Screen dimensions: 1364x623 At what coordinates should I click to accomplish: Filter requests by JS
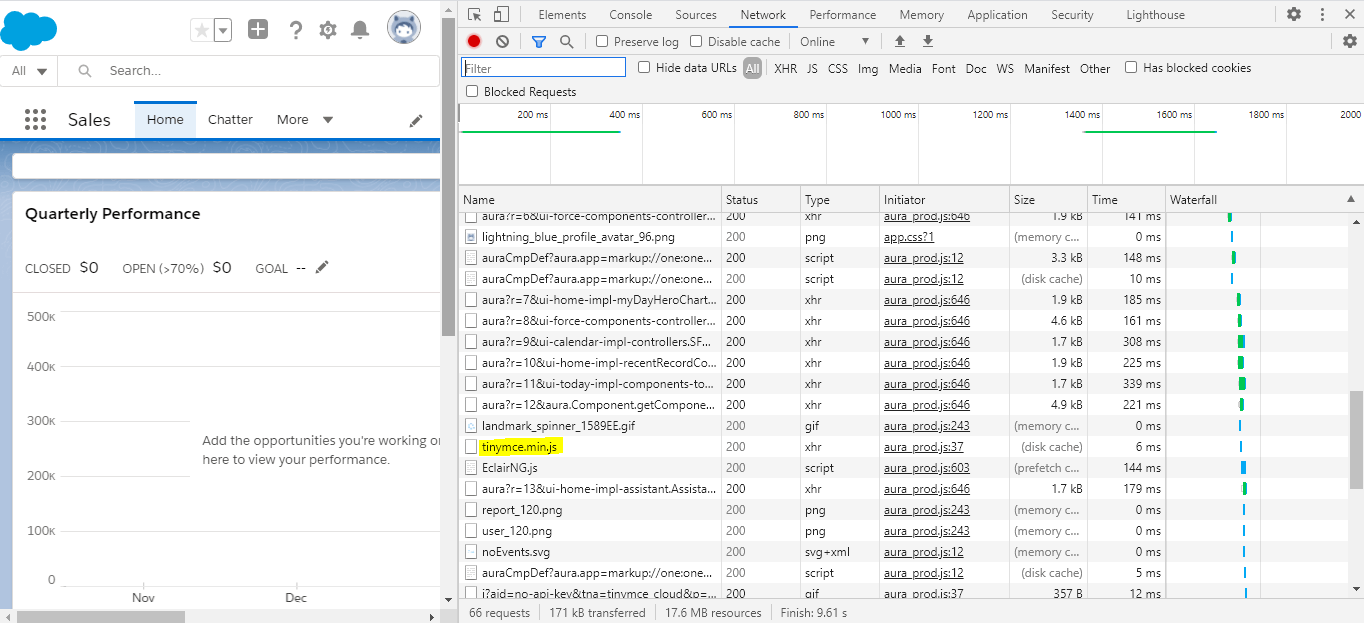tap(812, 69)
